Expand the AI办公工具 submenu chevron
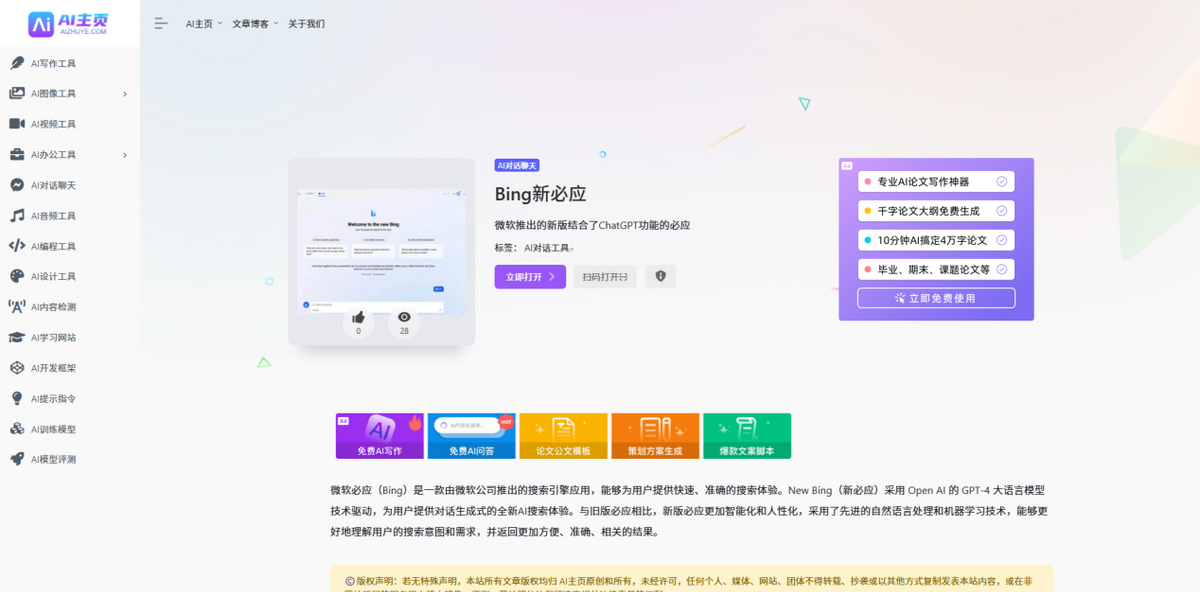The width and height of the screenshot is (1200, 592). click(125, 155)
